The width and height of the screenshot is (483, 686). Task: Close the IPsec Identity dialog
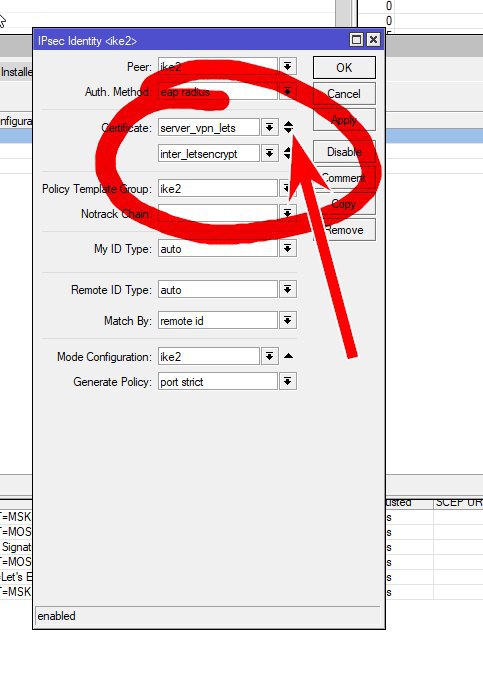[x=373, y=40]
